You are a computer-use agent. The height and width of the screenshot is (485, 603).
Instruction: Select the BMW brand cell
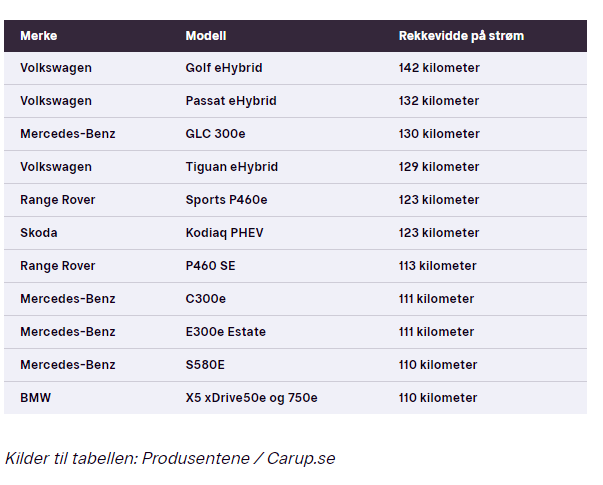click(x=35, y=398)
